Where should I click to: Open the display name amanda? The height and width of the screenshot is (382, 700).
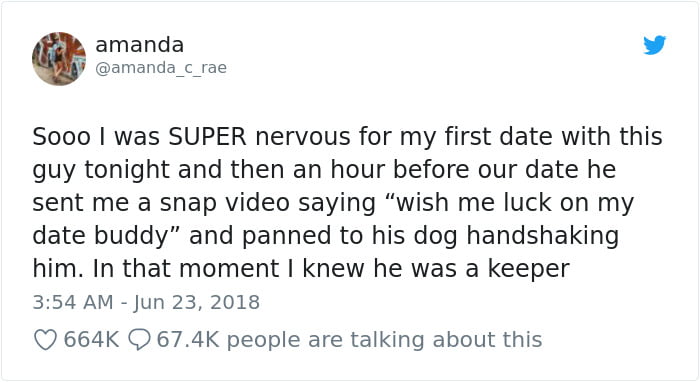140,45
